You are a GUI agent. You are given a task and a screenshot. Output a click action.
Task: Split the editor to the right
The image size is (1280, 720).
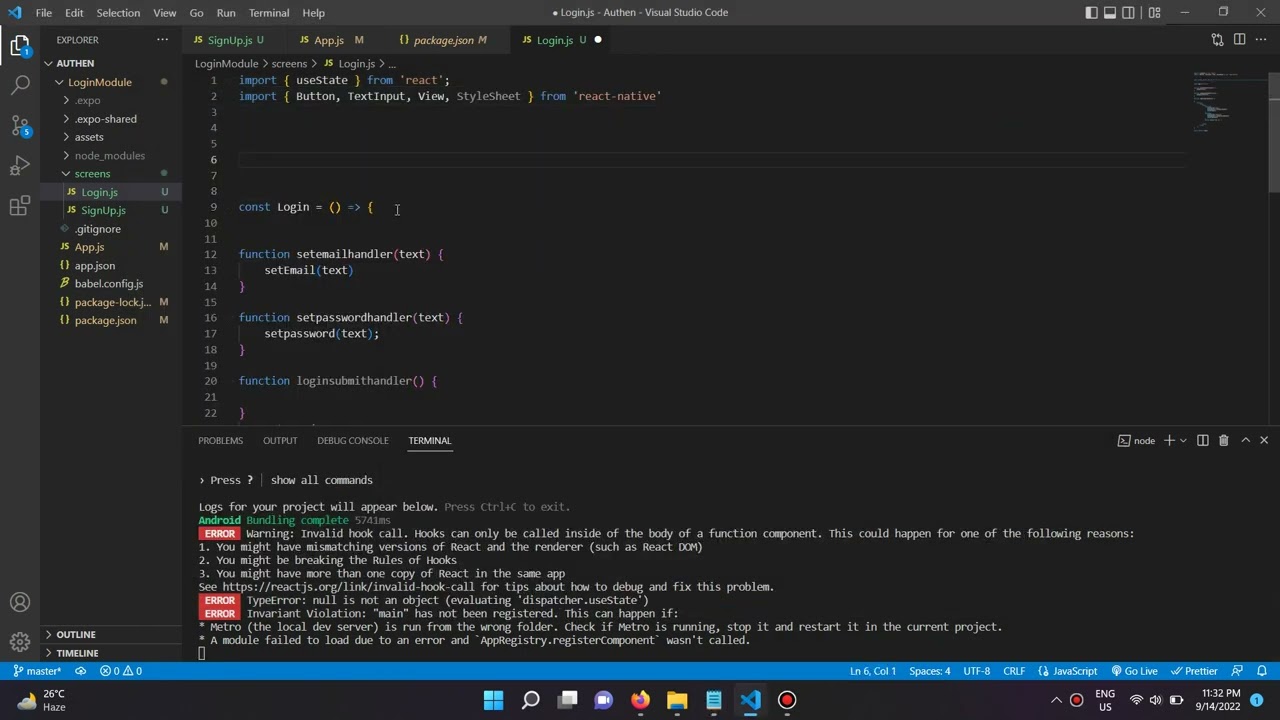click(x=1239, y=40)
